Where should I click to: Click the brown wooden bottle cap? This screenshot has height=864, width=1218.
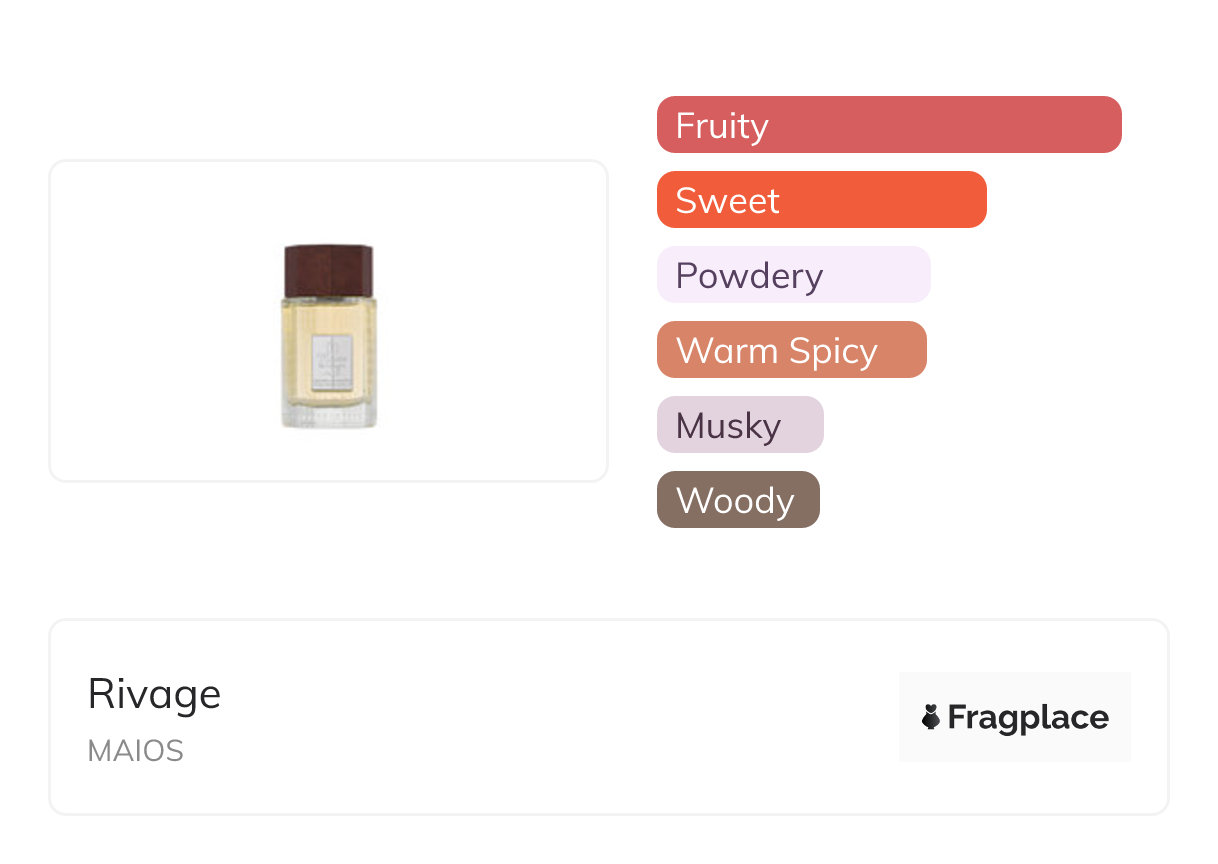point(328,270)
